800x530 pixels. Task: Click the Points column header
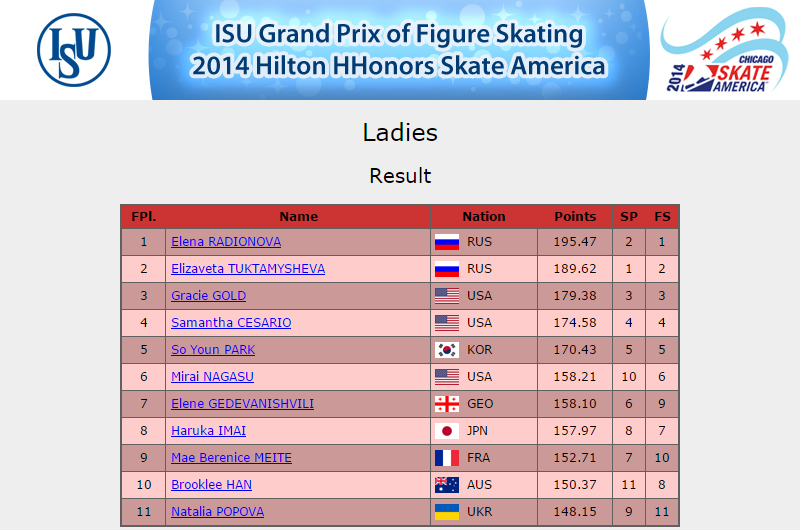[x=575, y=217]
